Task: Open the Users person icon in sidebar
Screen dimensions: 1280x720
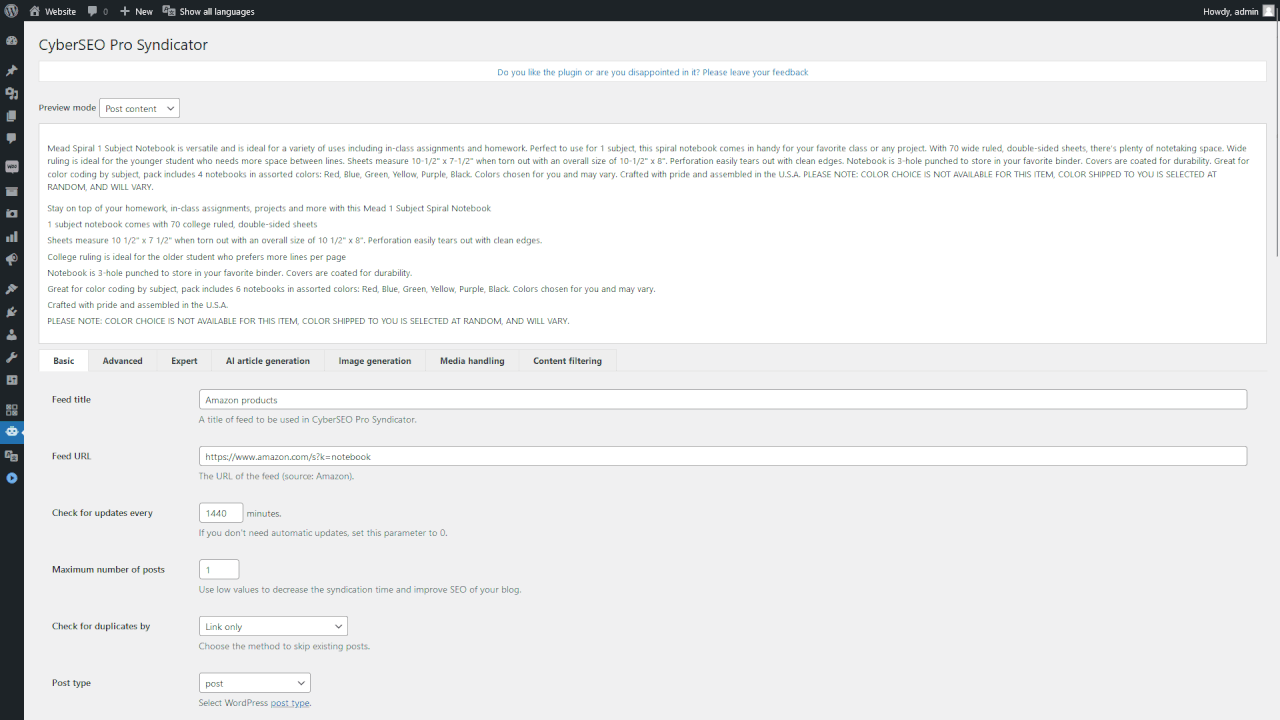Action: [12, 335]
